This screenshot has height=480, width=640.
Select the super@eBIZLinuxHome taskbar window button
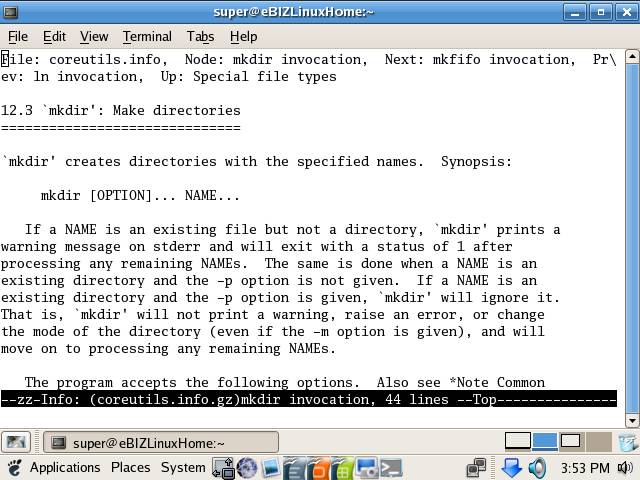tap(162, 442)
